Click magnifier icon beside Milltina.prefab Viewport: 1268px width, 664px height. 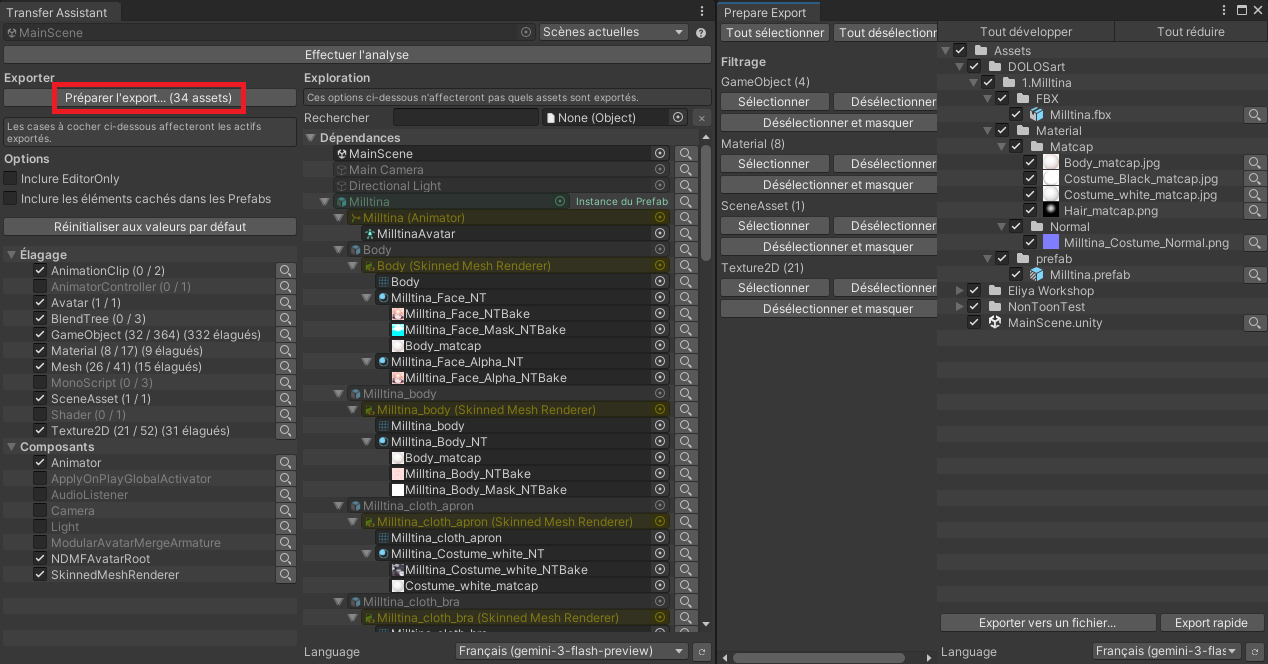coord(1254,275)
